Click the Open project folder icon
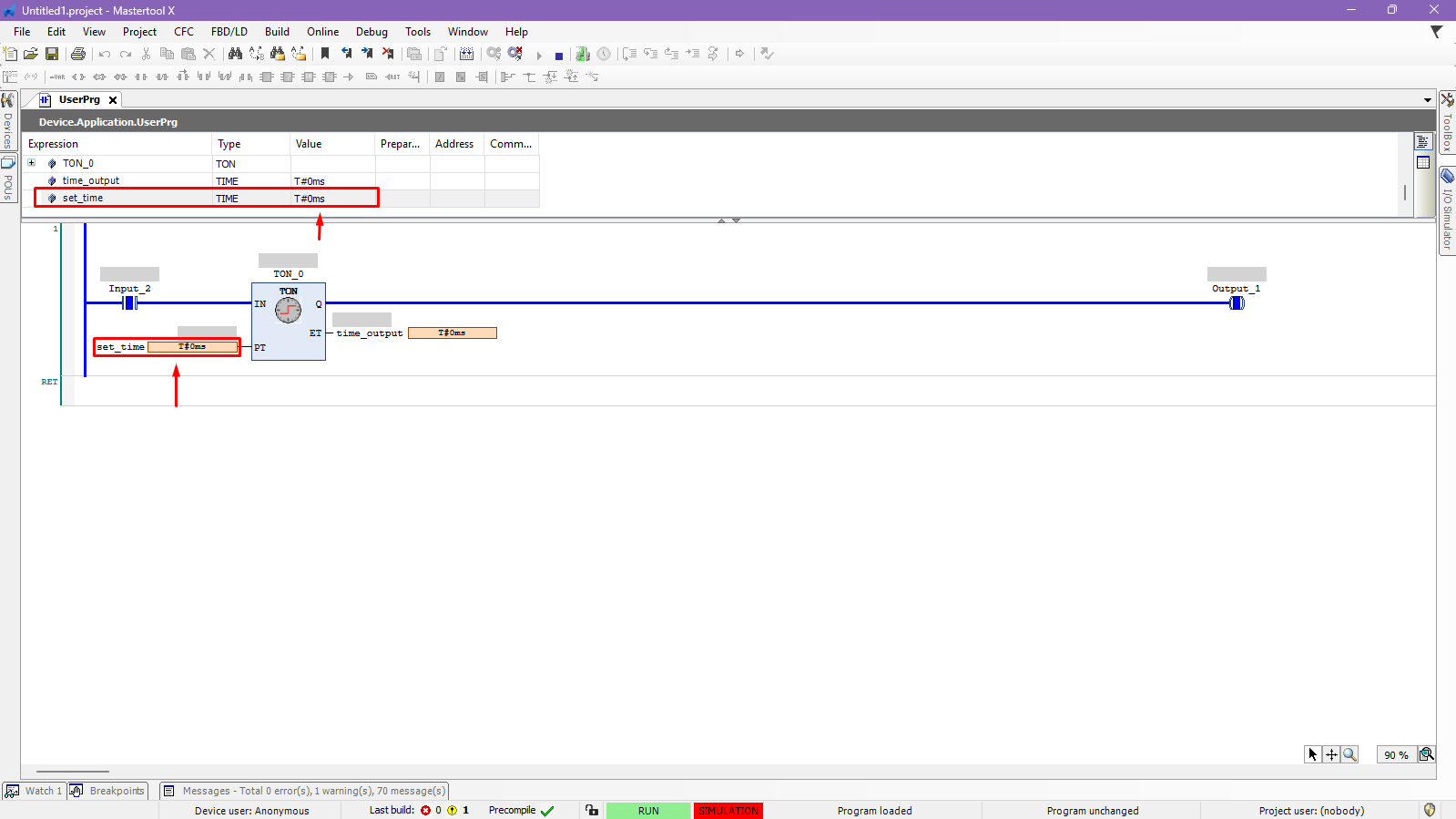1456x819 pixels. (31, 55)
